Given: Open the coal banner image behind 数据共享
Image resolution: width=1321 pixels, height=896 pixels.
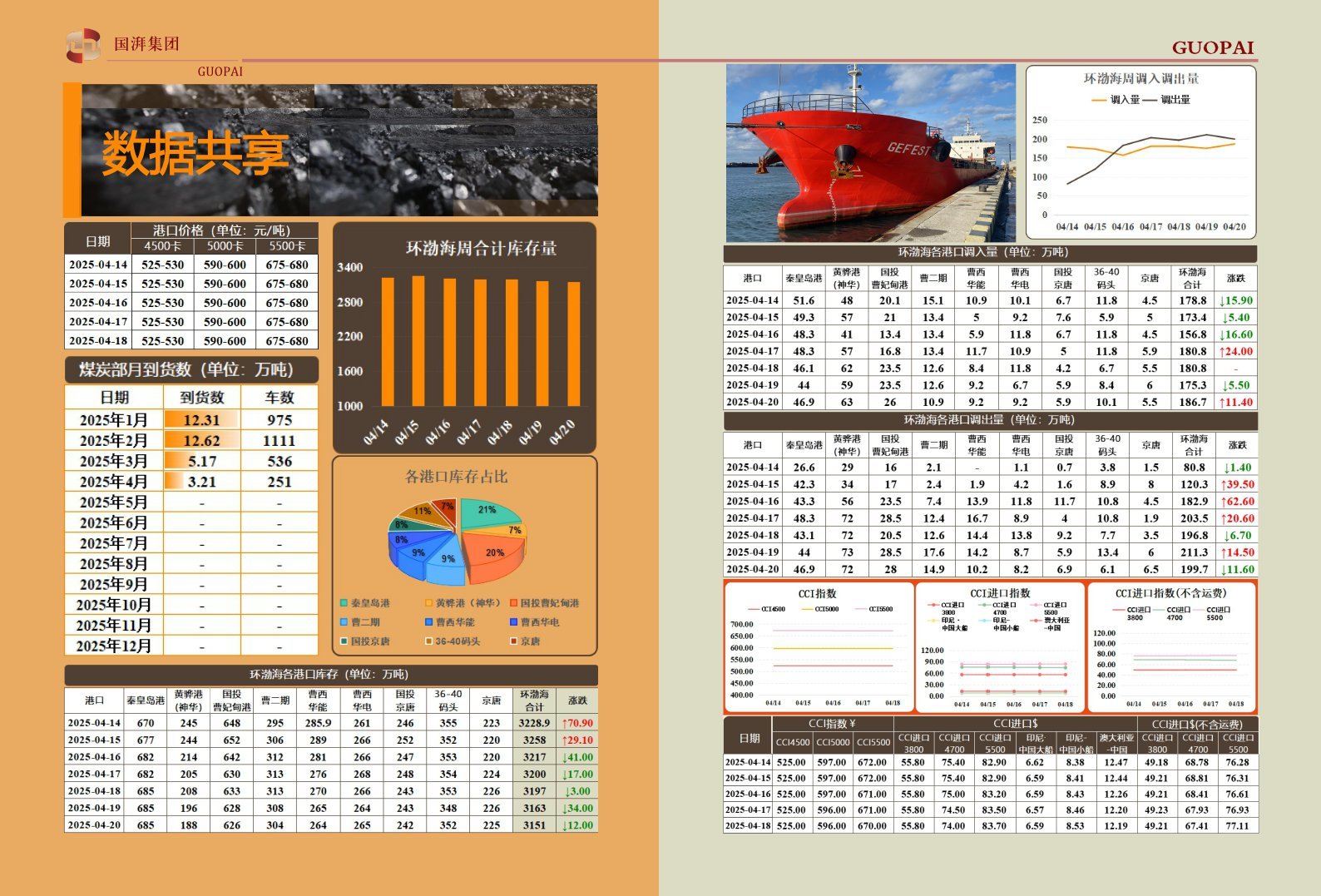Looking at the screenshot, I should (339, 150).
